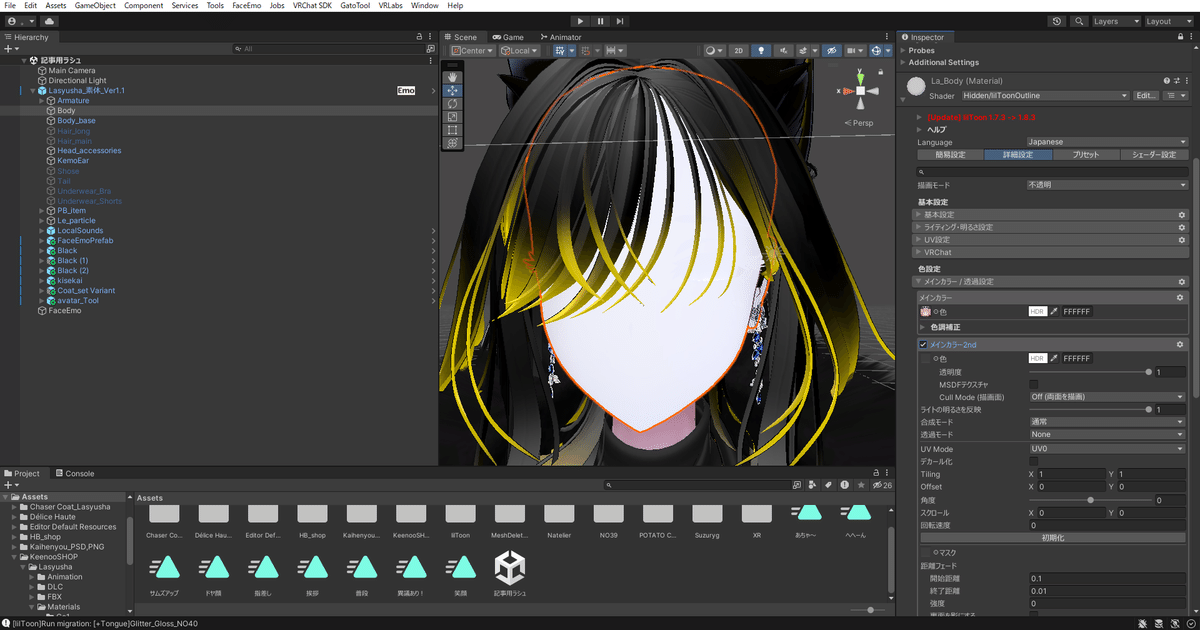Uncheck the メインカラー2nd checkbox

(923, 345)
